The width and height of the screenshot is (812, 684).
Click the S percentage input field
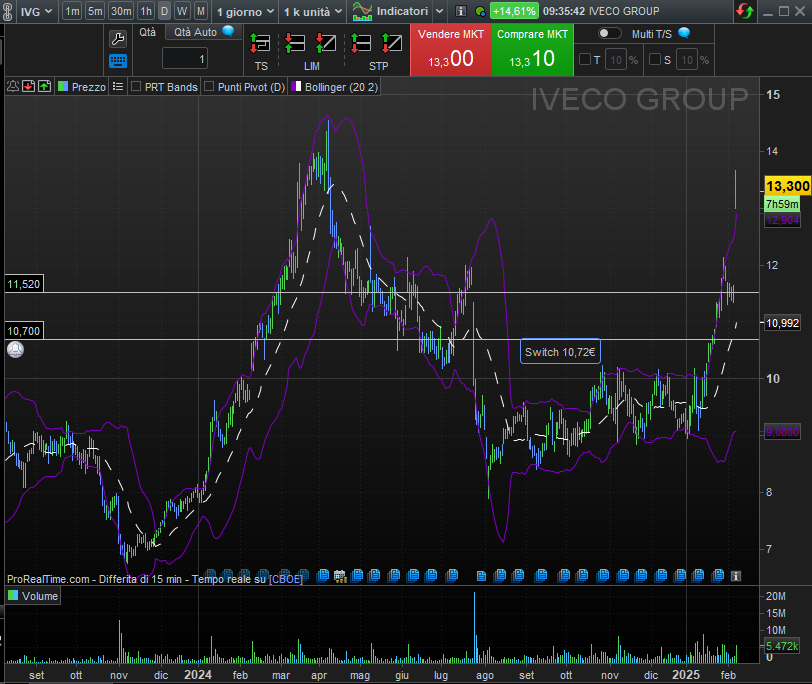tap(687, 60)
